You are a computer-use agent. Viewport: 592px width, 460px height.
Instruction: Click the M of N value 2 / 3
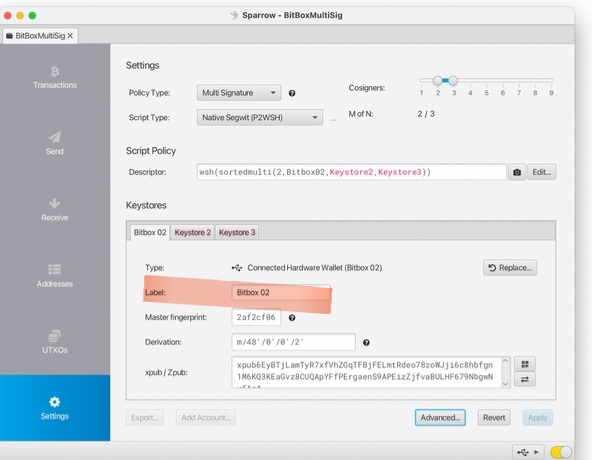[x=426, y=114]
